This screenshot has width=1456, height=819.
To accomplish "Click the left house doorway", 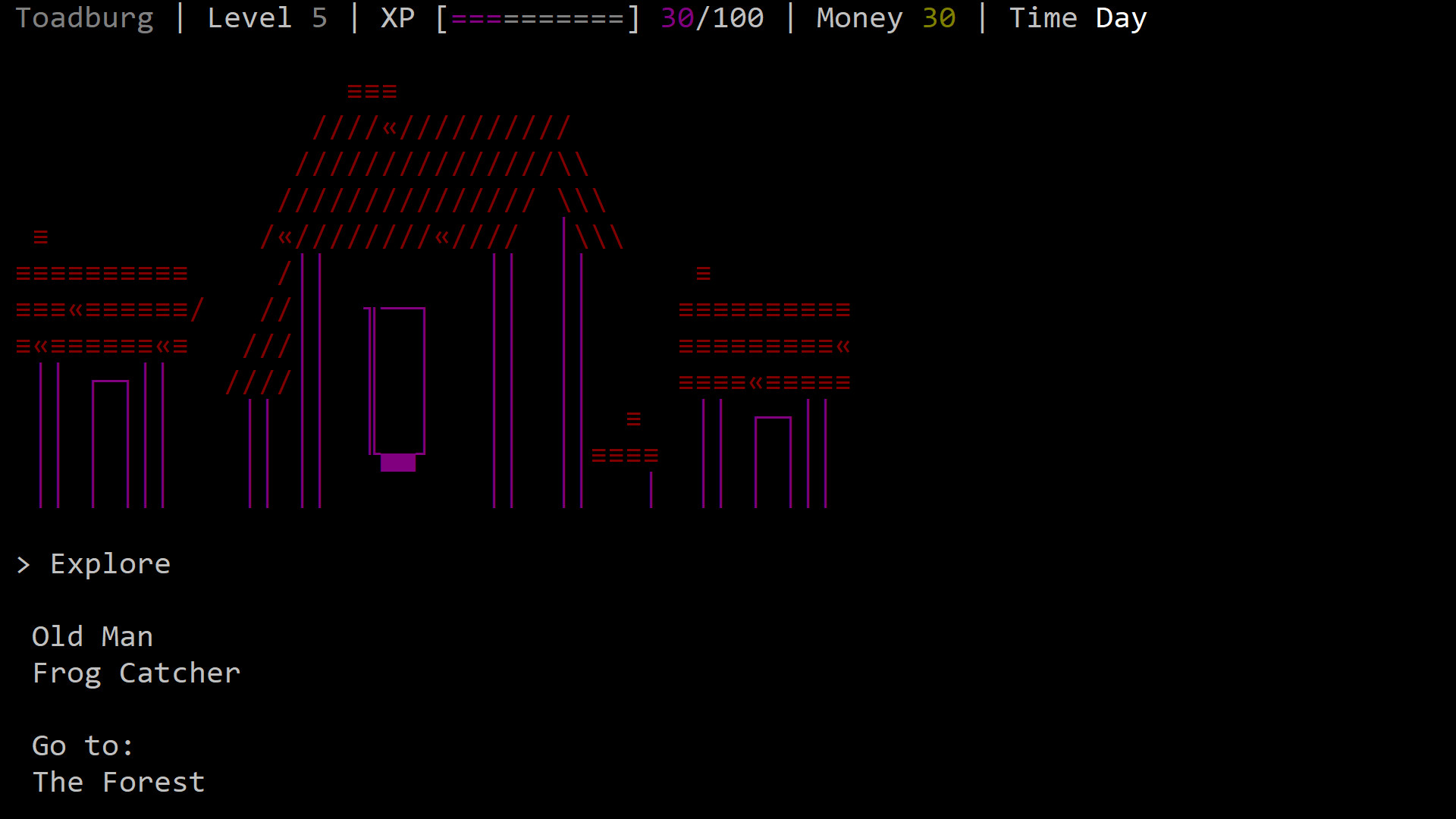I will (110, 444).
